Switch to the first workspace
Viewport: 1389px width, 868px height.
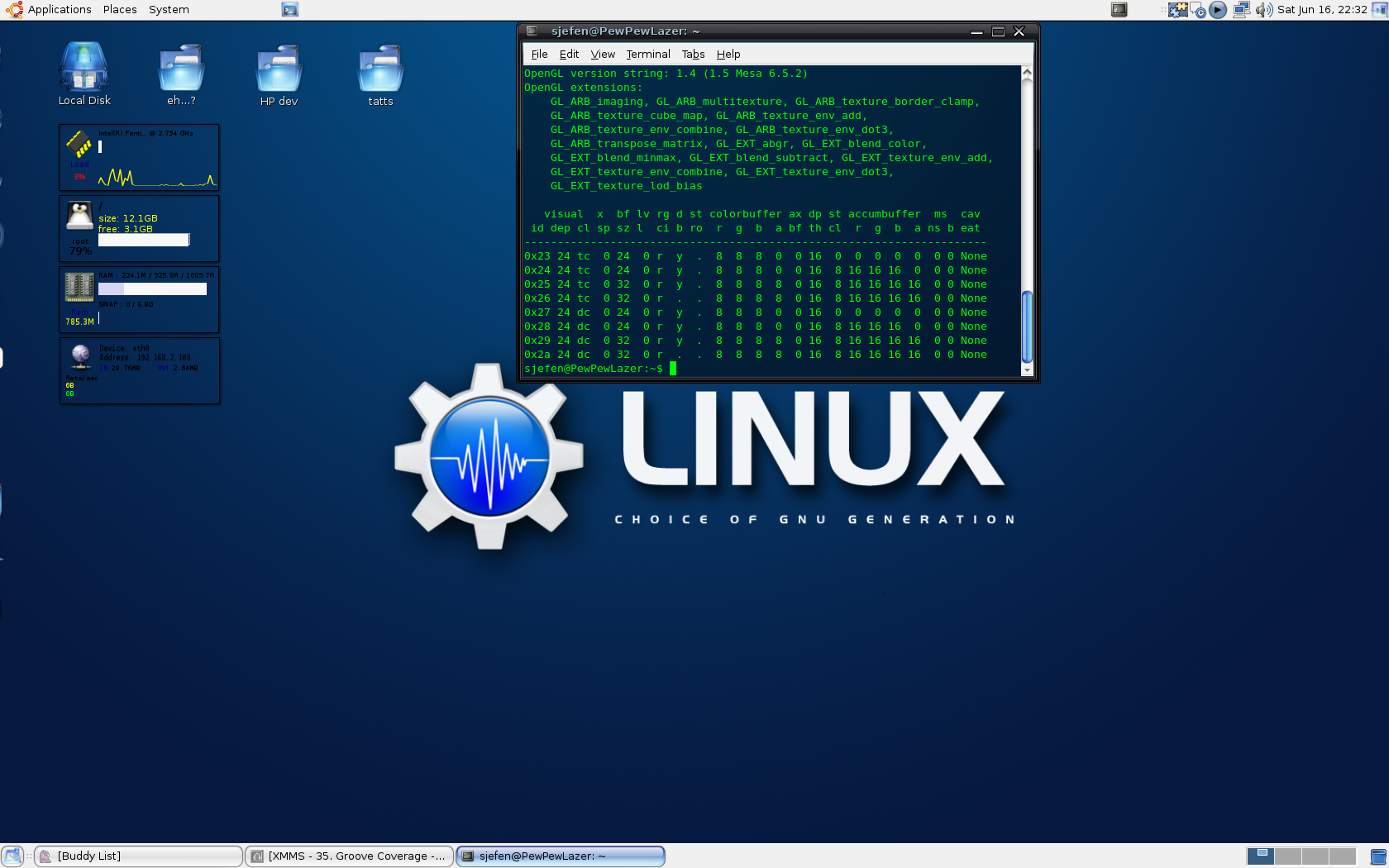1260,856
